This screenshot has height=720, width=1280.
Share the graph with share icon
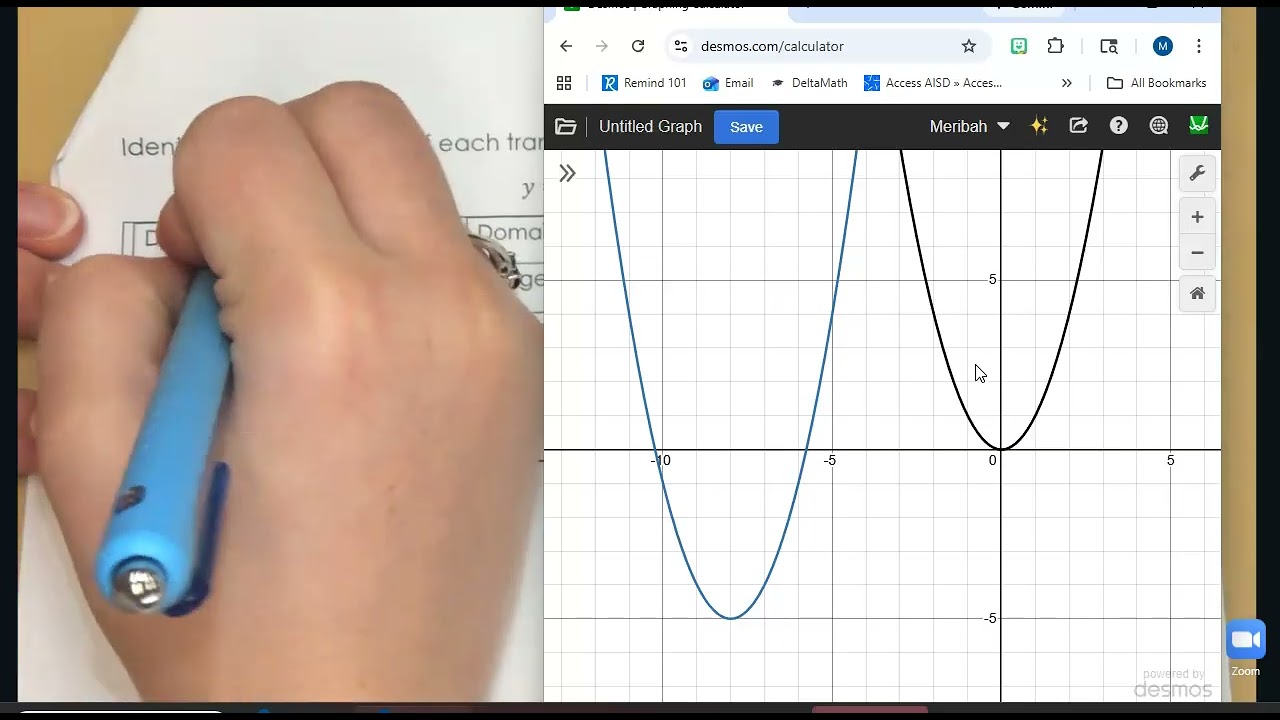pos(1079,126)
